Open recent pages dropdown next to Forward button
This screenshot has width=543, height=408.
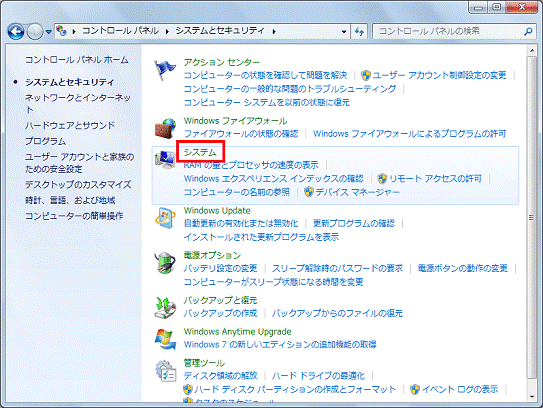click(x=48, y=32)
